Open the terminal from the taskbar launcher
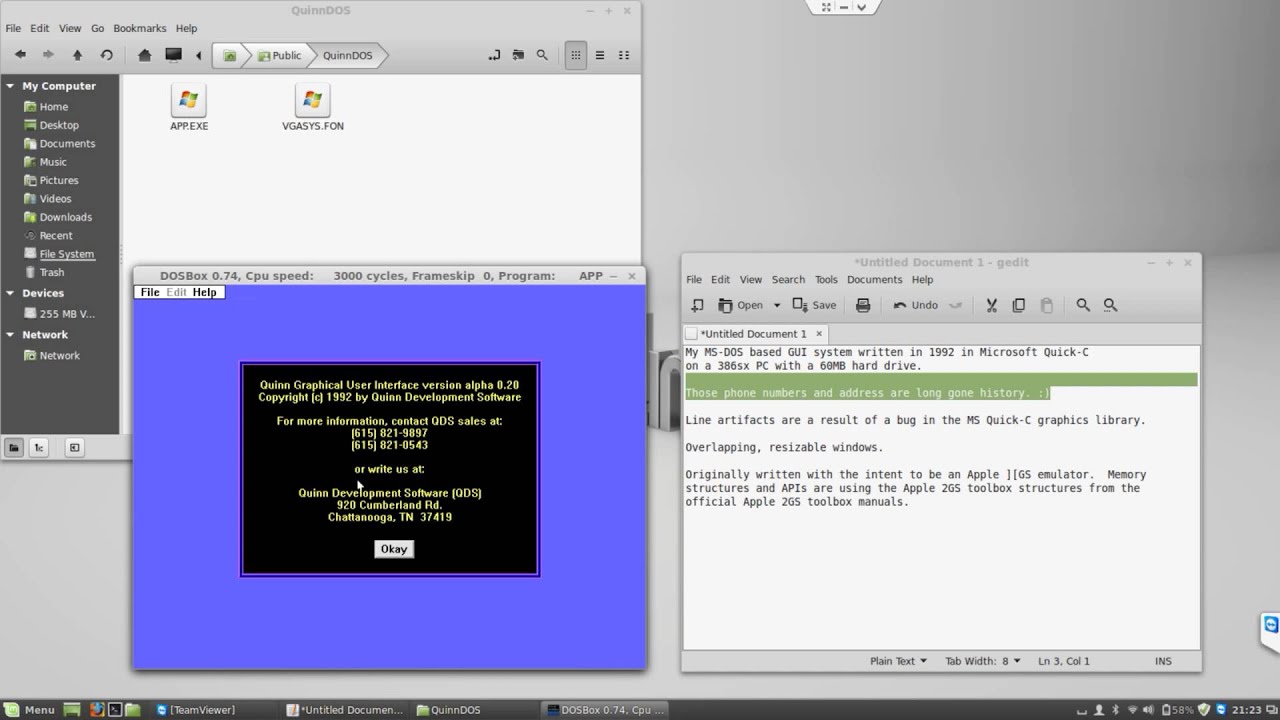The height and width of the screenshot is (720, 1280). [114, 710]
